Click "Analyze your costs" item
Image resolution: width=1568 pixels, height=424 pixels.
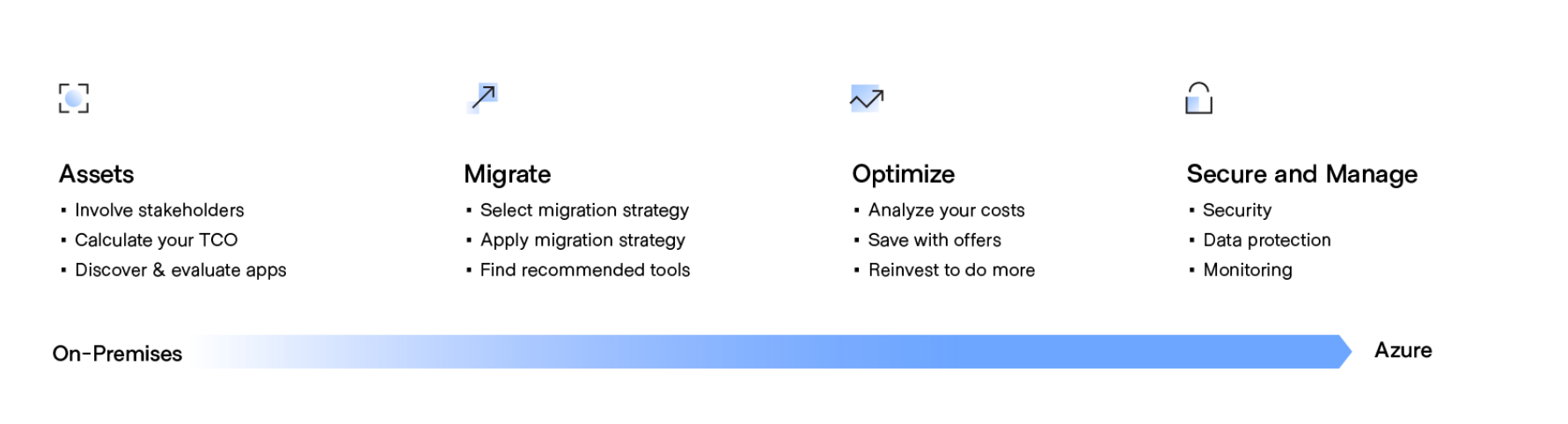click(946, 210)
